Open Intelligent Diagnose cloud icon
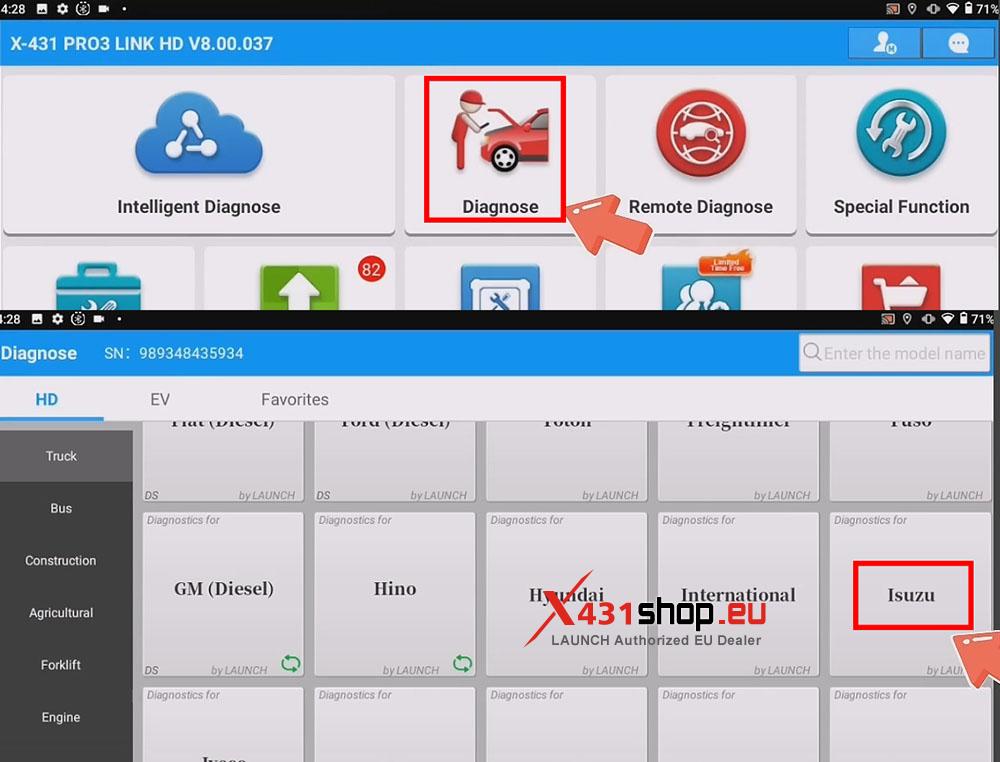1000x762 pixels. pos(198,135)
